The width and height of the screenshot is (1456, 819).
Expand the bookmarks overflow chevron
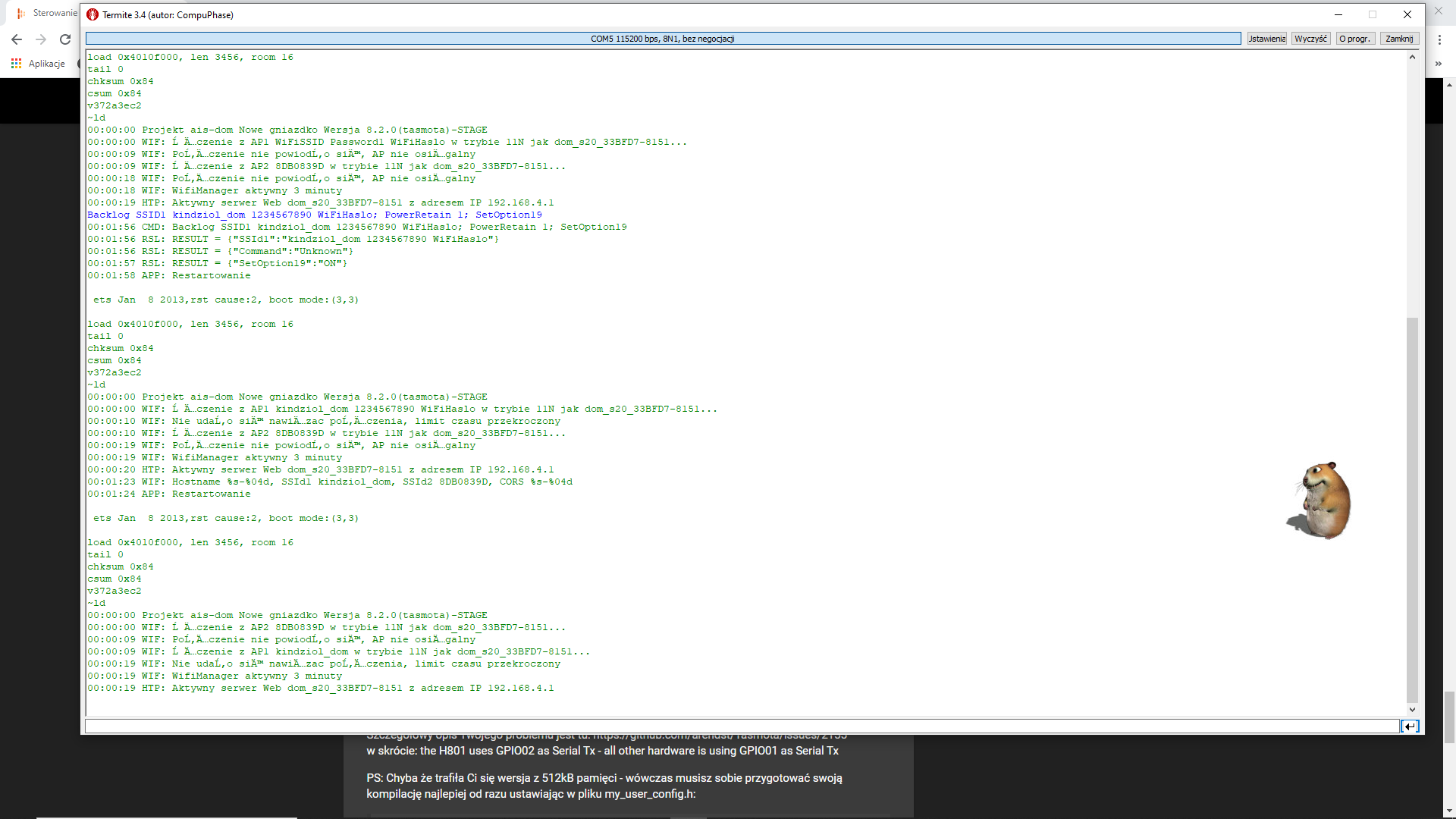click(1438, 64)
